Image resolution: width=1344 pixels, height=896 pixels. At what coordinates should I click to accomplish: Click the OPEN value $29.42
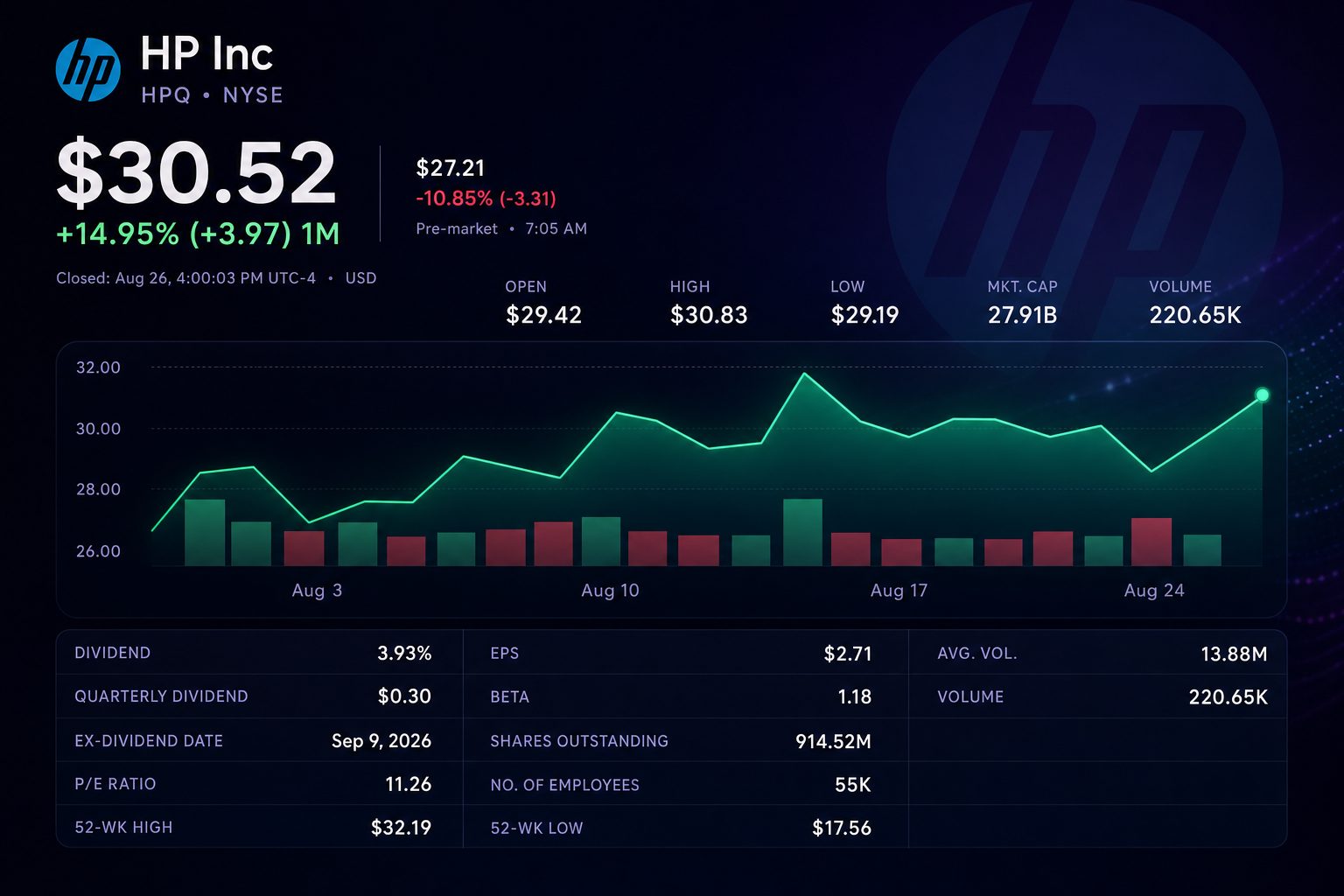[x=543, y=315]
